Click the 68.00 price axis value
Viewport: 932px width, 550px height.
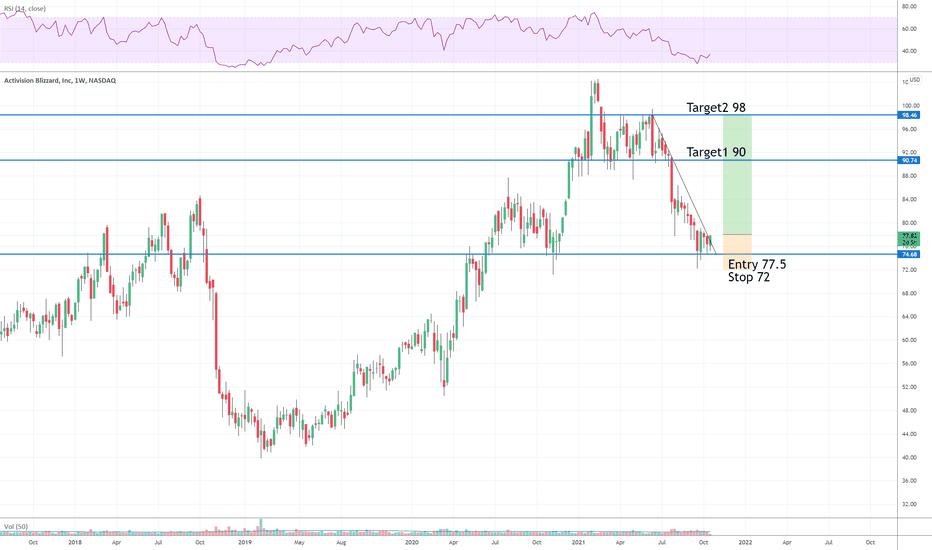pos(909,293)
